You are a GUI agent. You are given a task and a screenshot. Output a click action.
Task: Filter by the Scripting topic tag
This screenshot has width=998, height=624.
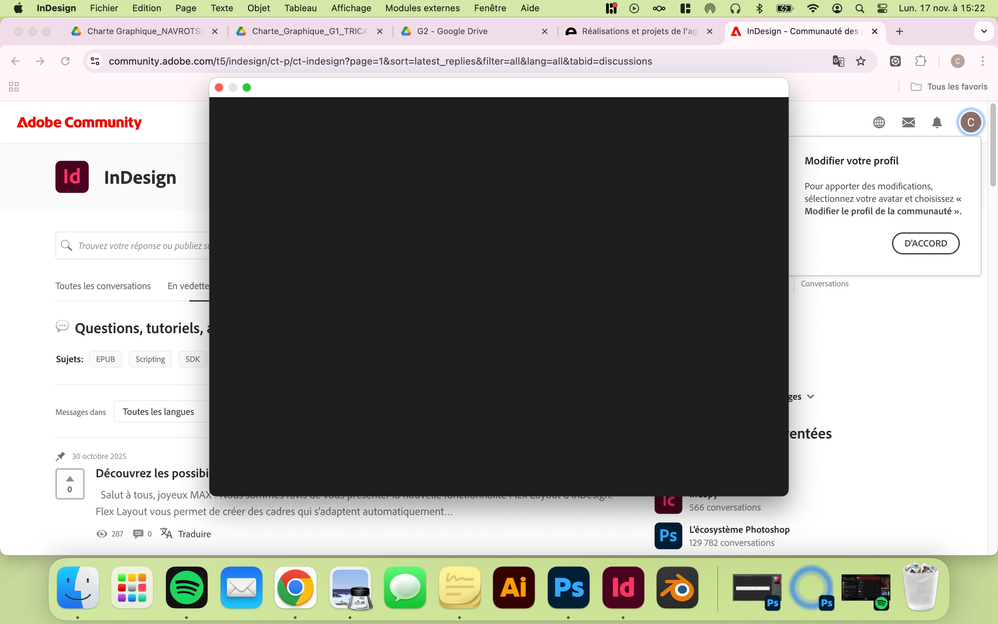pos(150,359)
